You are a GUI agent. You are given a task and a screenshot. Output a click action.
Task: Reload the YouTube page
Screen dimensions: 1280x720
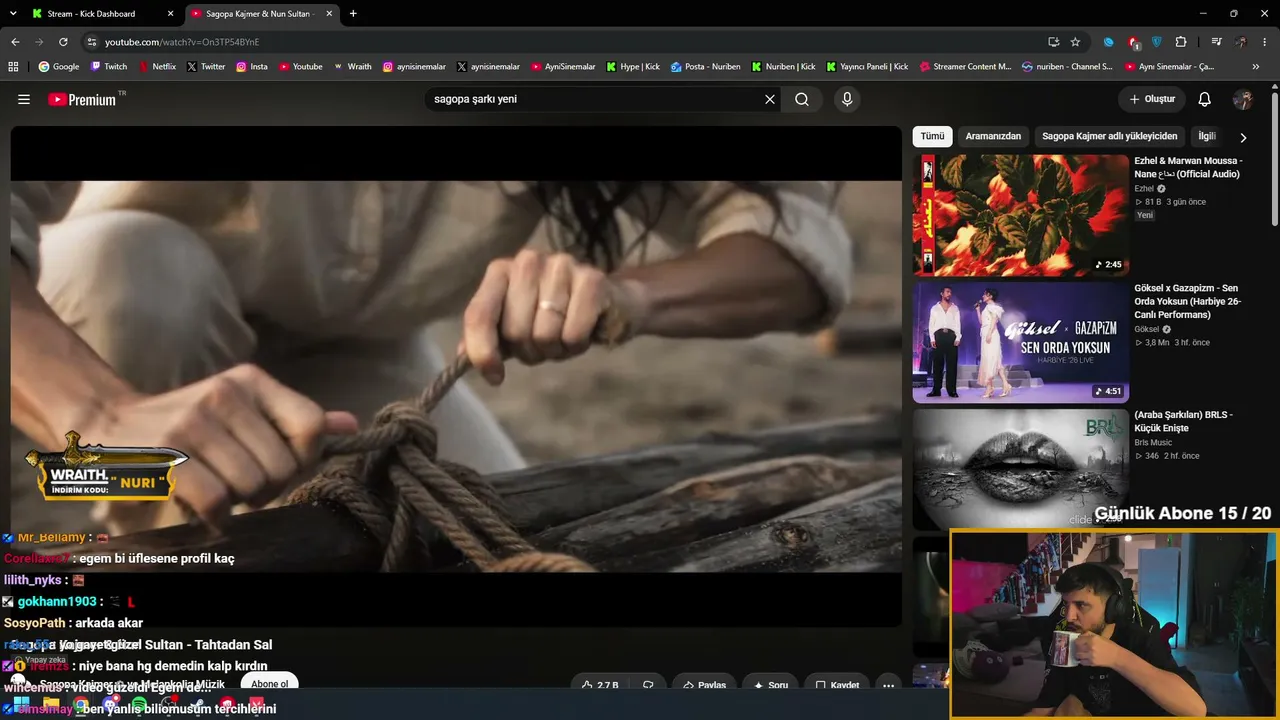[63, 42]
